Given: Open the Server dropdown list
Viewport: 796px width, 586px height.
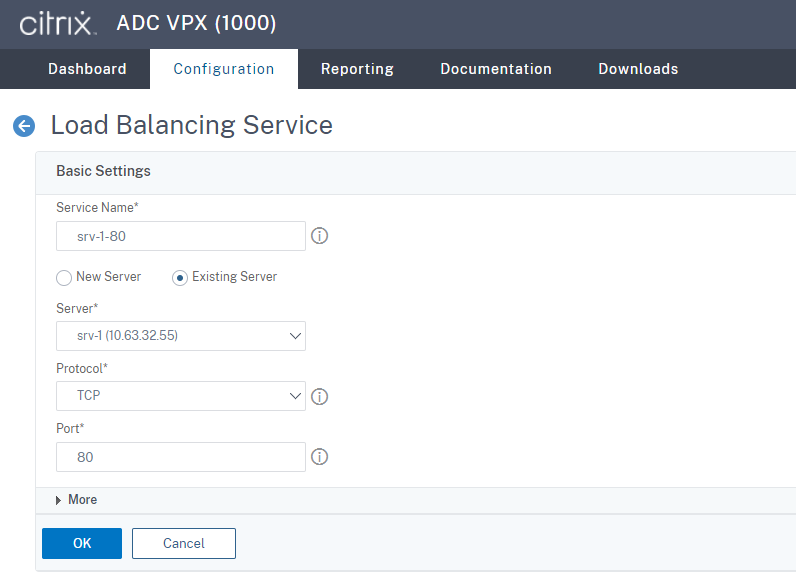Looking at the screenshot, I should coord(181,336).
